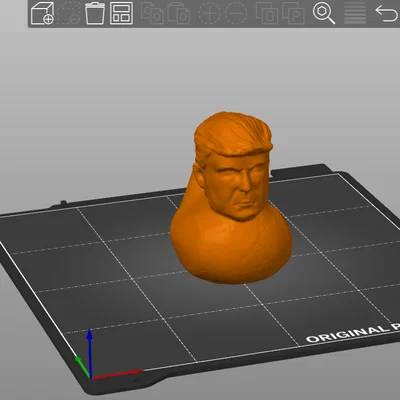Click the dimmed Paste clipboard icon

[179, 13]
